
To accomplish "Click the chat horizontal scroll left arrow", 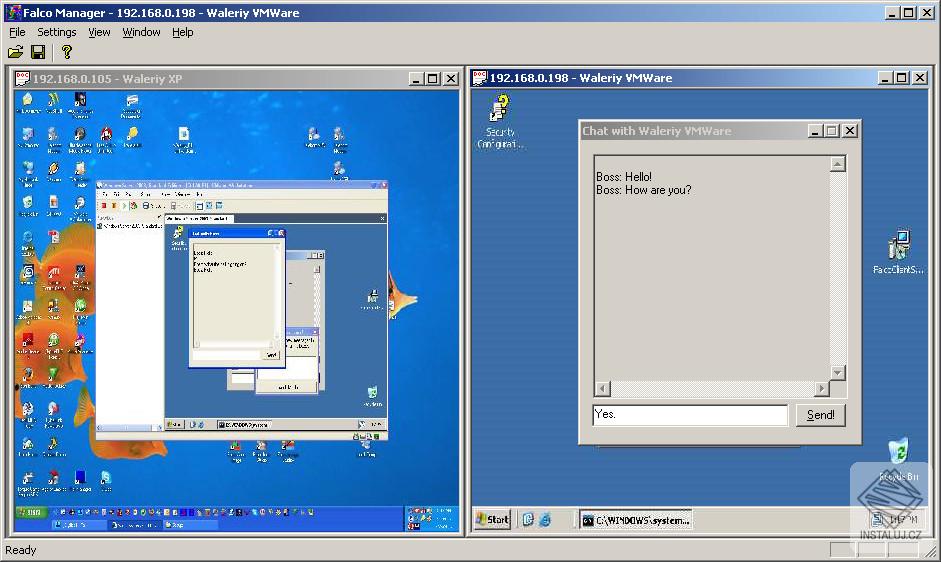I will [603, 388].
